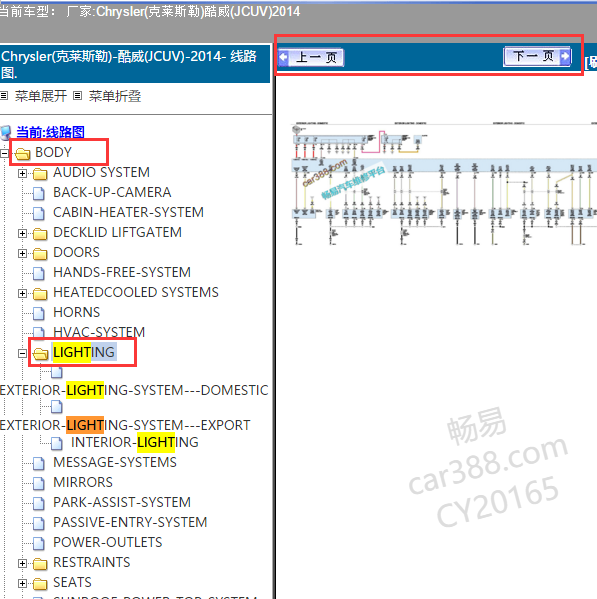Image resolution: width=597 pixels, height=599 pixels.
Task: Click the HEATEDCOOLED SYSTEMS folder icon
Action: [40, 294]
